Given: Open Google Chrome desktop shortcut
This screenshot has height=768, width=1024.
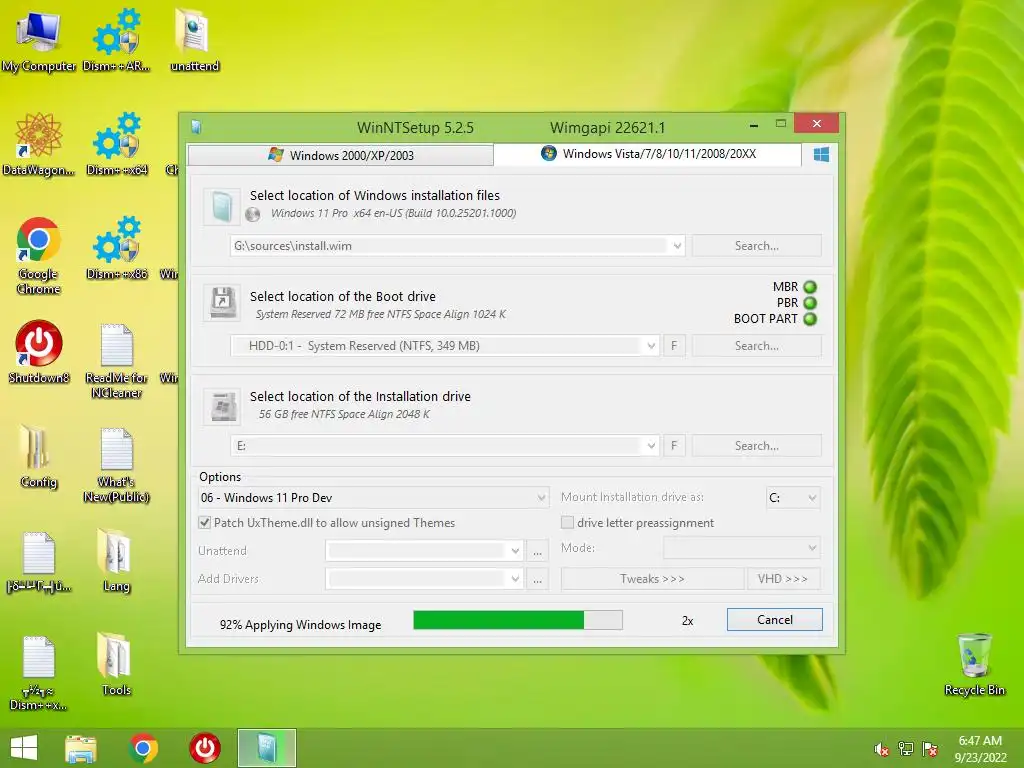Looking at the screenshot, I should pos(38,255).
